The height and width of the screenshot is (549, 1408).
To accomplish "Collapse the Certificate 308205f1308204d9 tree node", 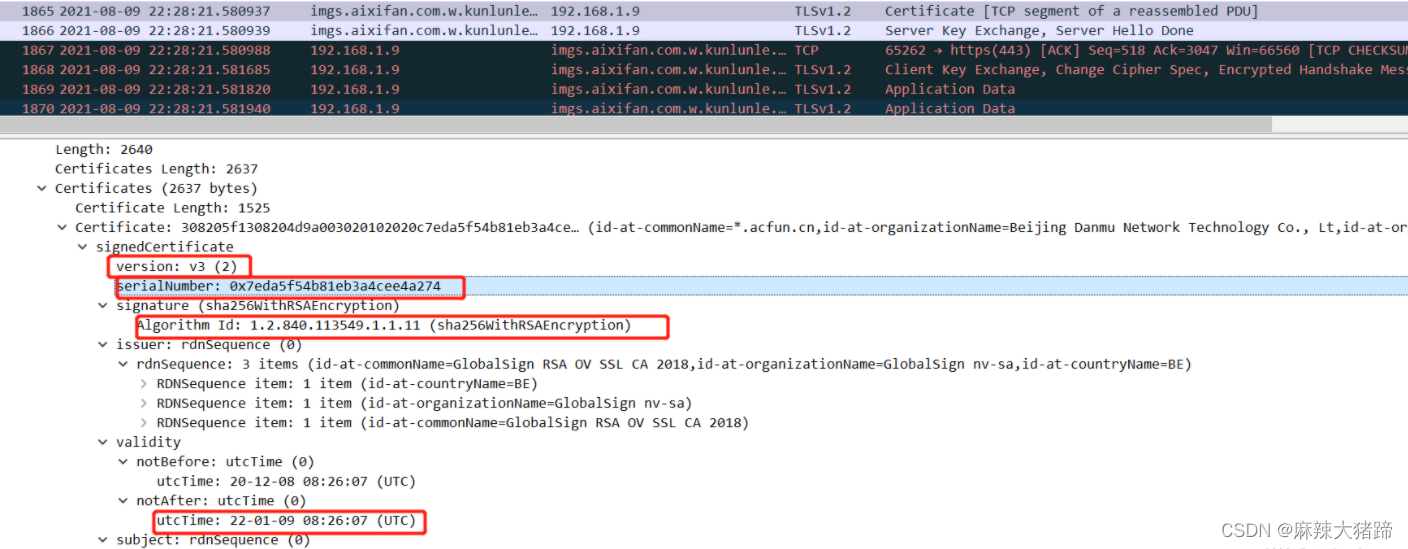I will 61,227.
